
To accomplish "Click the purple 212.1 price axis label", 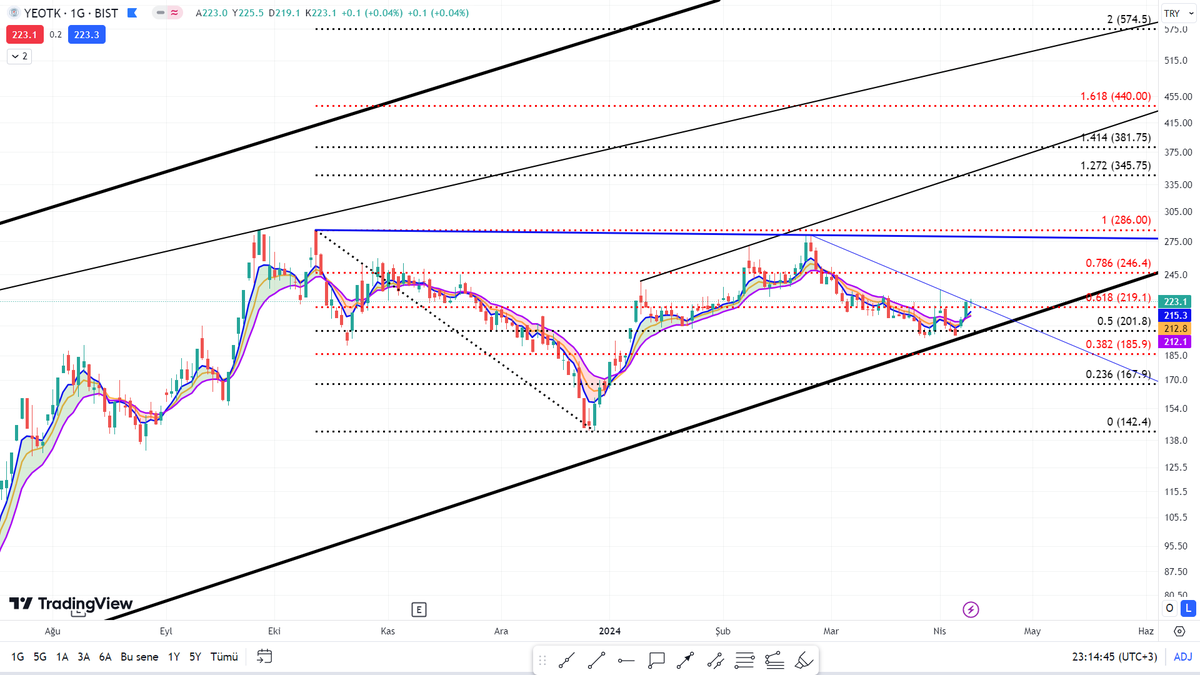I will (x=1174, y=342).
